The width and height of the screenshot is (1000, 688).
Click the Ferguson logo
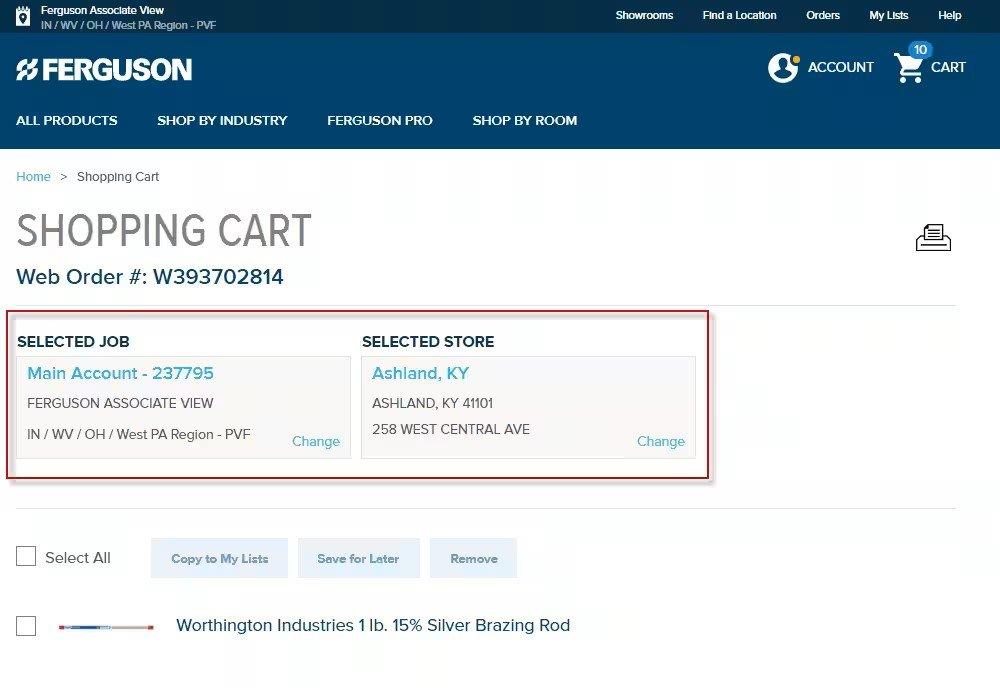pos(104,70)
